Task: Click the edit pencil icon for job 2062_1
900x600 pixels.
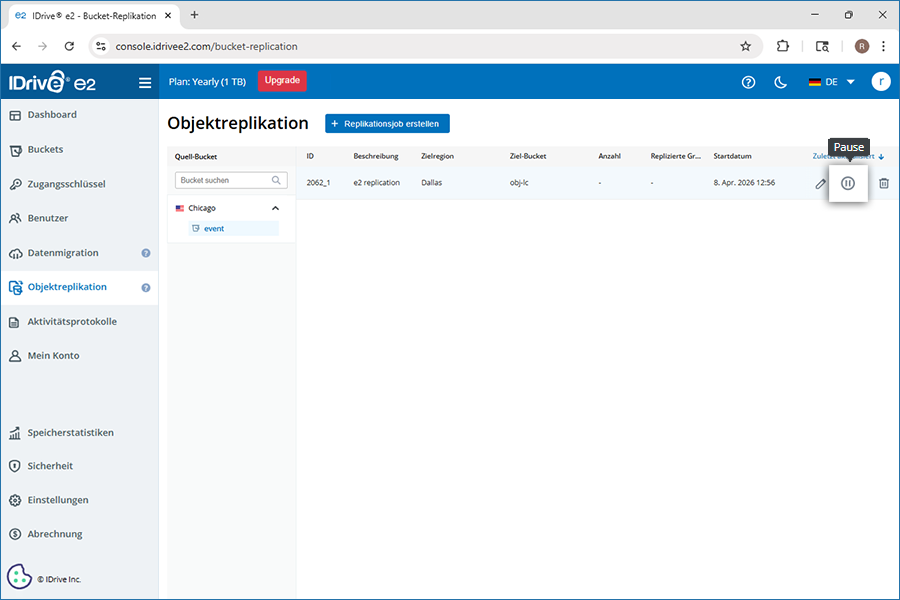Action: tap(821, 184)
